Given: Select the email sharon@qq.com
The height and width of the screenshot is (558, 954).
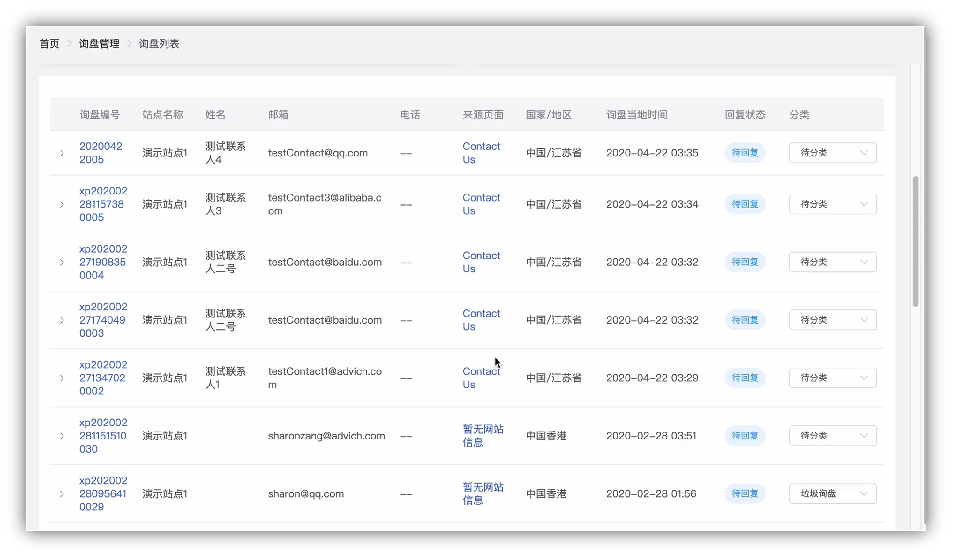Looking at the screenshot, I should (306, 493).
